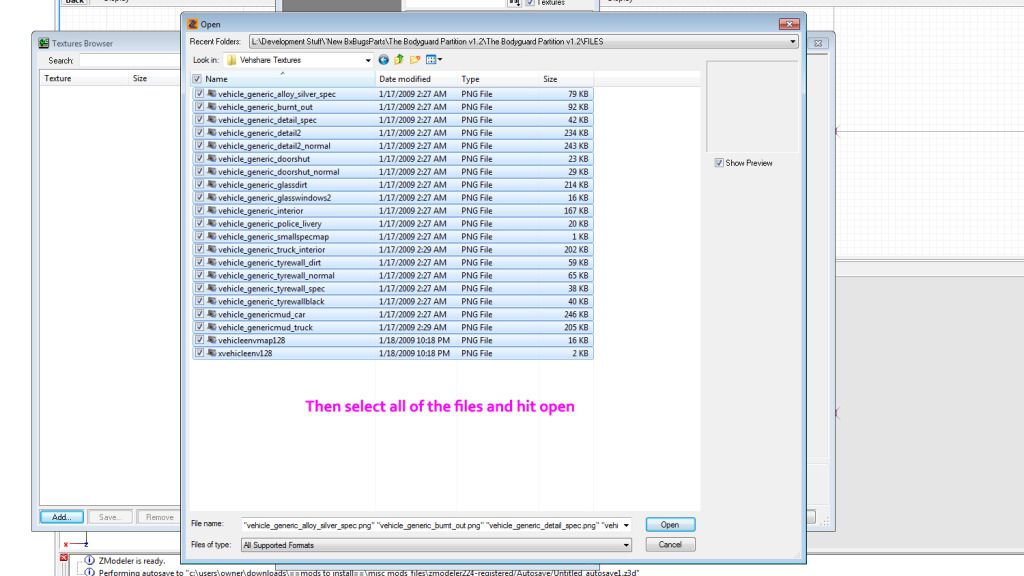The height and width of the screenshot is (576, 1024).
Task: Uncheck the vehicleenvmap128 checkbox
Action: click(199, 340)
